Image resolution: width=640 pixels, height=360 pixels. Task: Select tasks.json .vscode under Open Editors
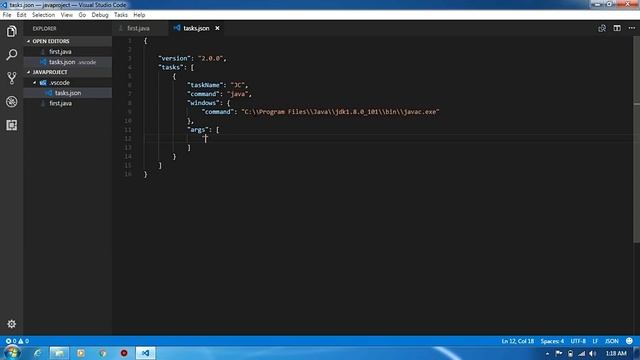[68, 62]
